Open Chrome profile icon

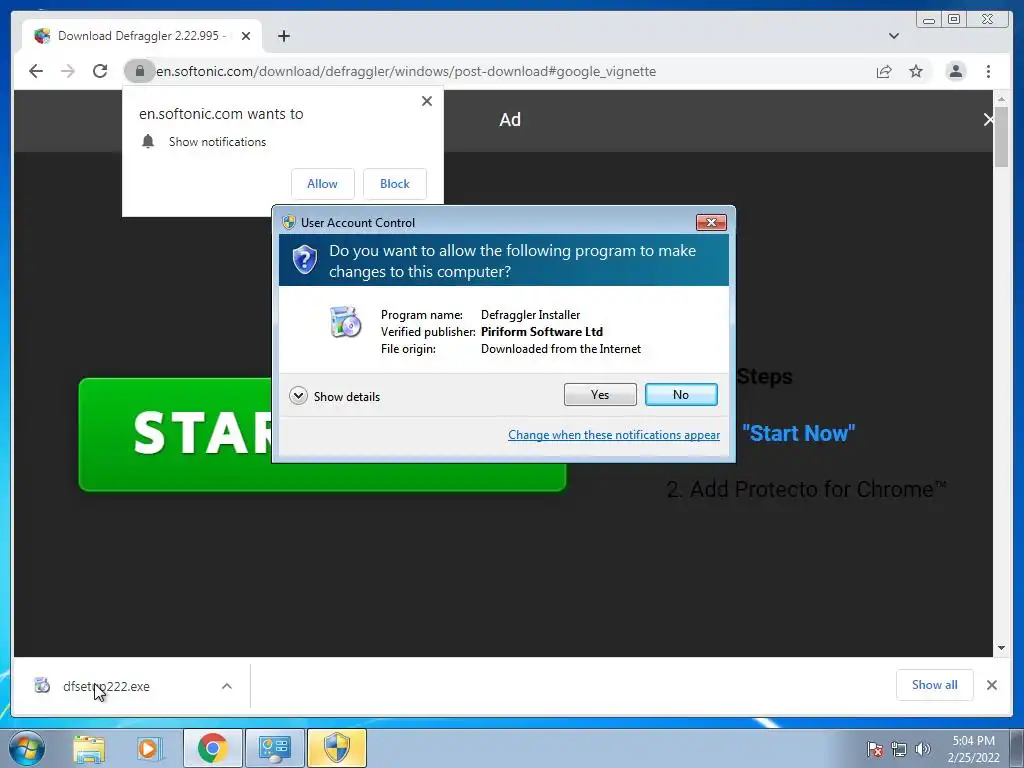(955, 71)
